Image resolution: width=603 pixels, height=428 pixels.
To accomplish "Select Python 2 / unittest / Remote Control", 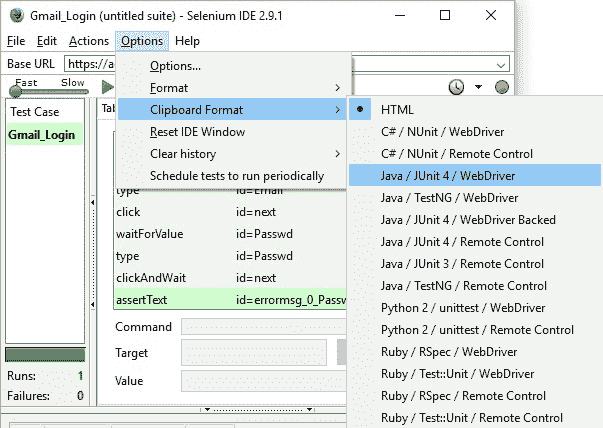I will point(475,330).
